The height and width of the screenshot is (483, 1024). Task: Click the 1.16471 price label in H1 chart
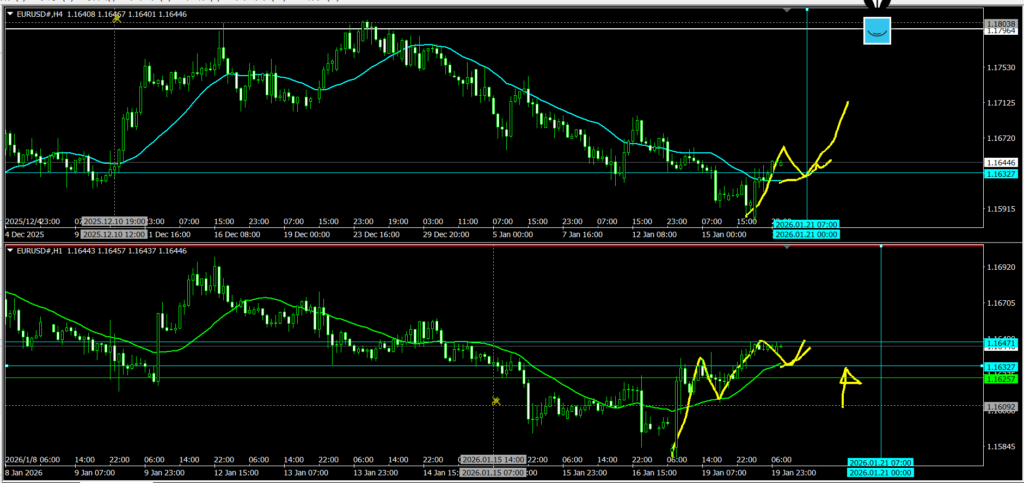click(1000, 343)
